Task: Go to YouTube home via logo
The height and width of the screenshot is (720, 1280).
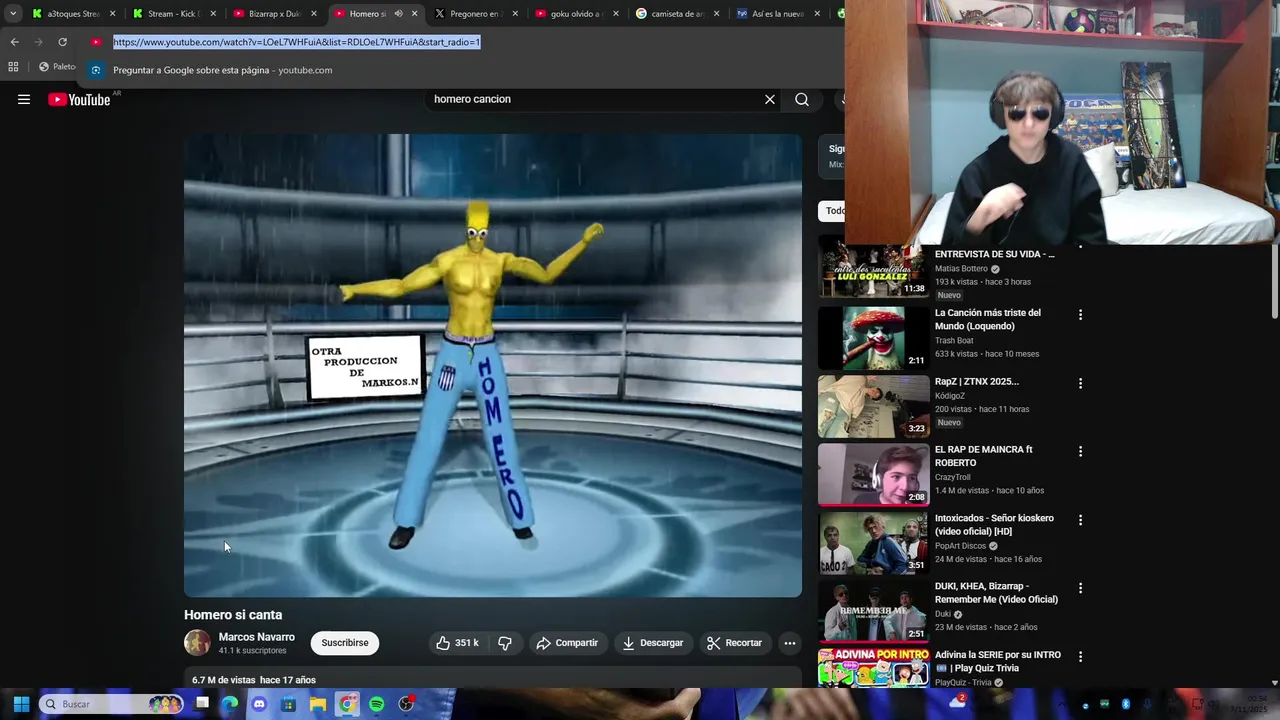Action: 79,99
